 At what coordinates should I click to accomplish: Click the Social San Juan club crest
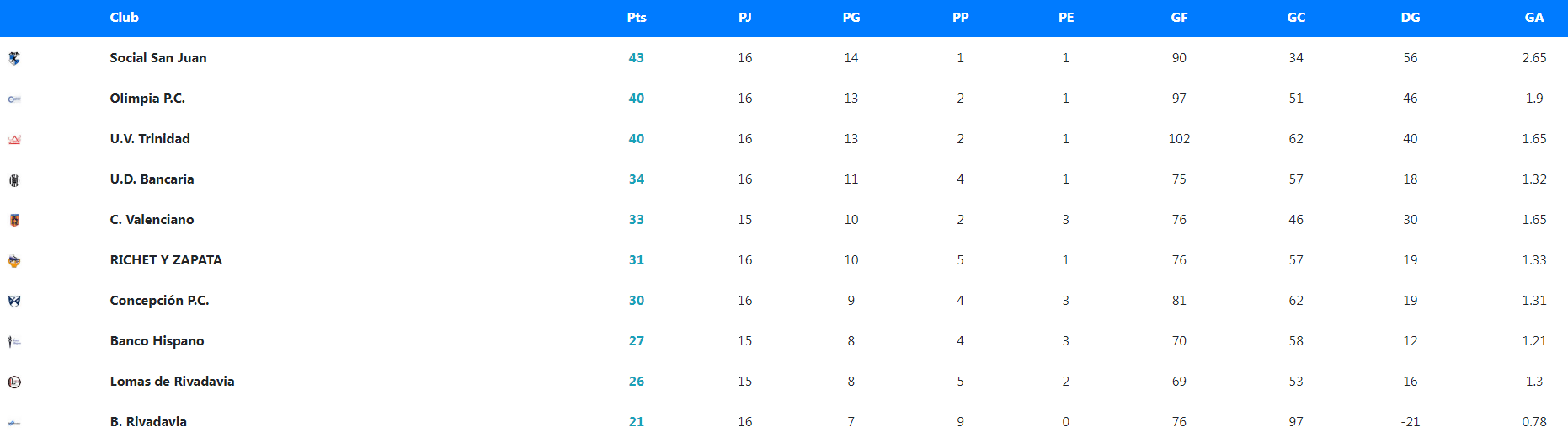coord(14,58)
